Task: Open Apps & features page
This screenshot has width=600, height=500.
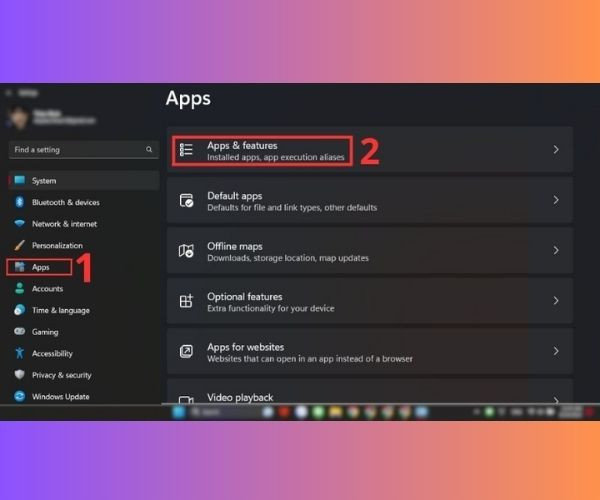Action: pos(370,150)
